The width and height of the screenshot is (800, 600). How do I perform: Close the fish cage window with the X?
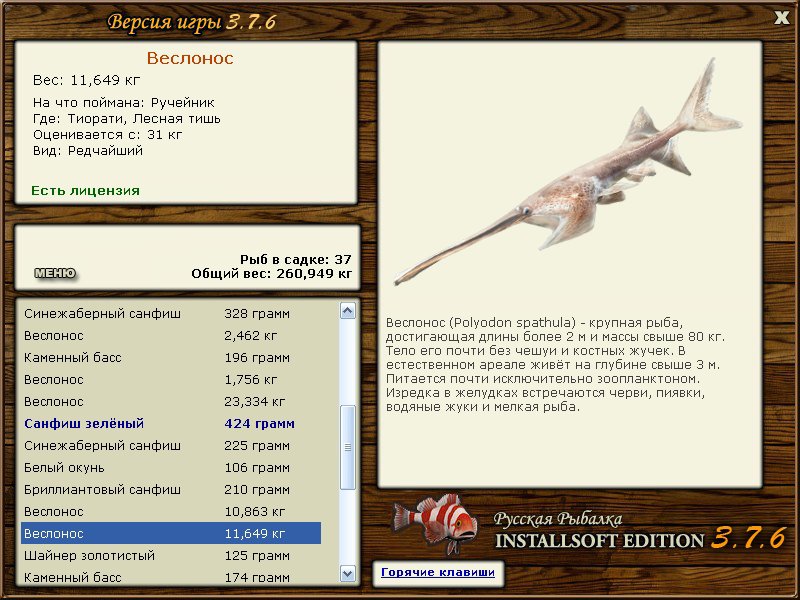[x=781, y=18]
